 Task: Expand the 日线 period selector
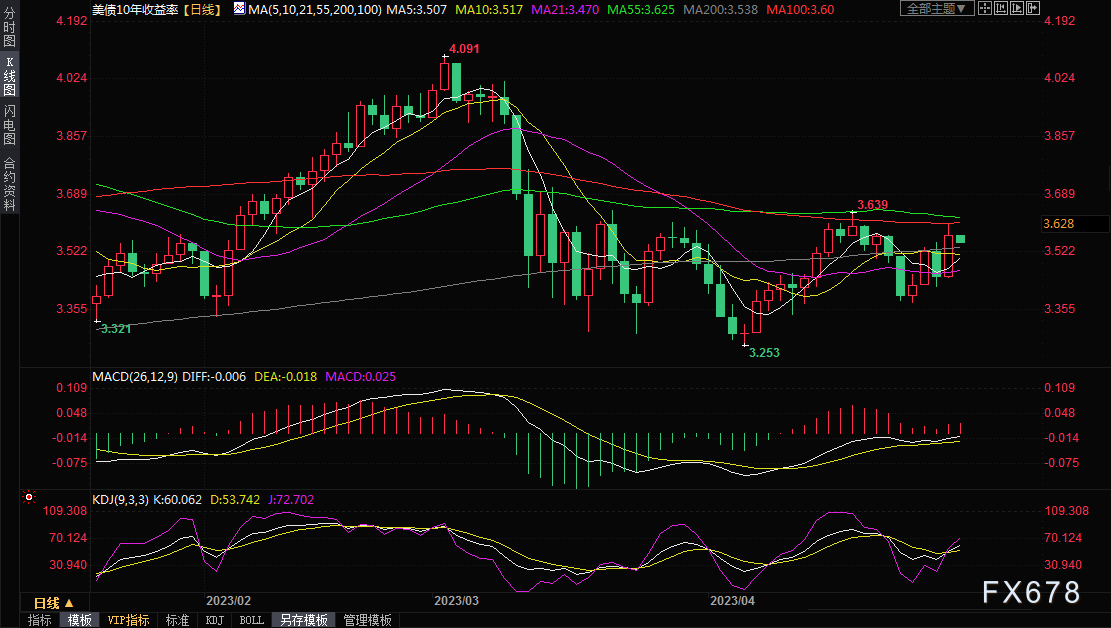coord(53,603)
